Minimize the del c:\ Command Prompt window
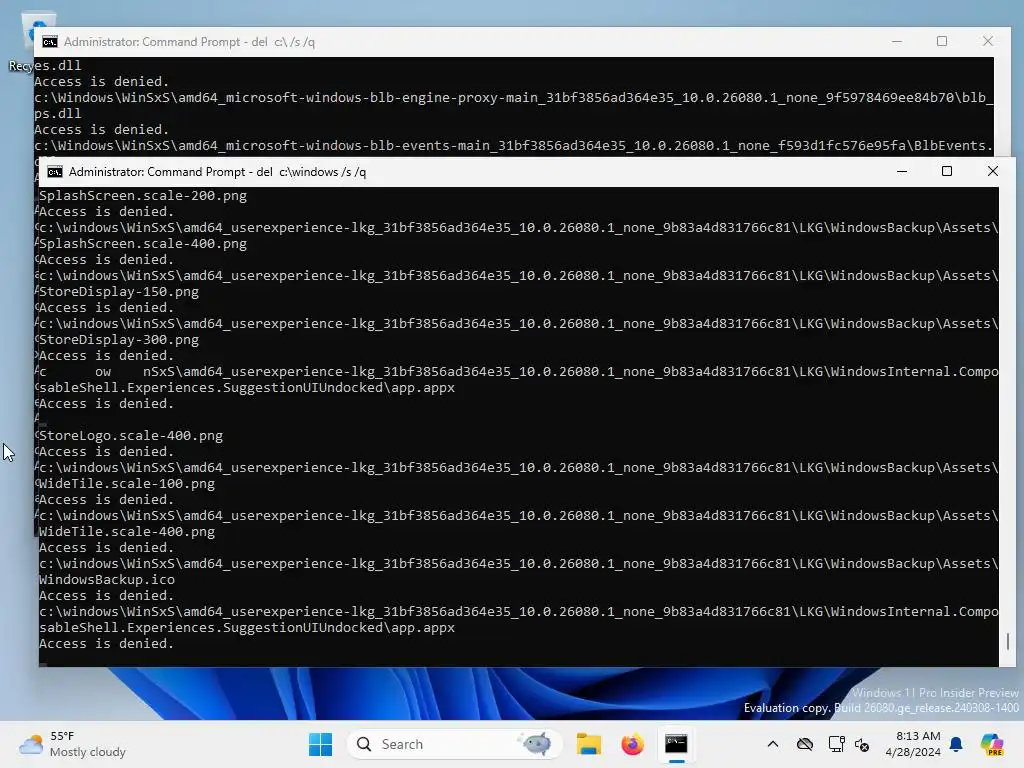The image size is (1024, 768). (x=897, y=41)
